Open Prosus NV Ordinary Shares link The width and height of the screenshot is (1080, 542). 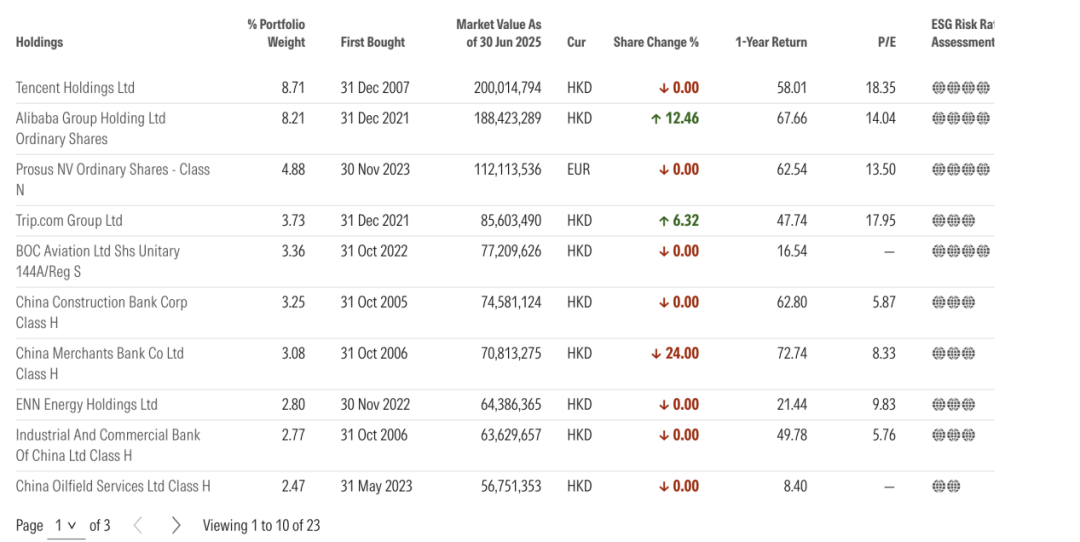point(112,170)
